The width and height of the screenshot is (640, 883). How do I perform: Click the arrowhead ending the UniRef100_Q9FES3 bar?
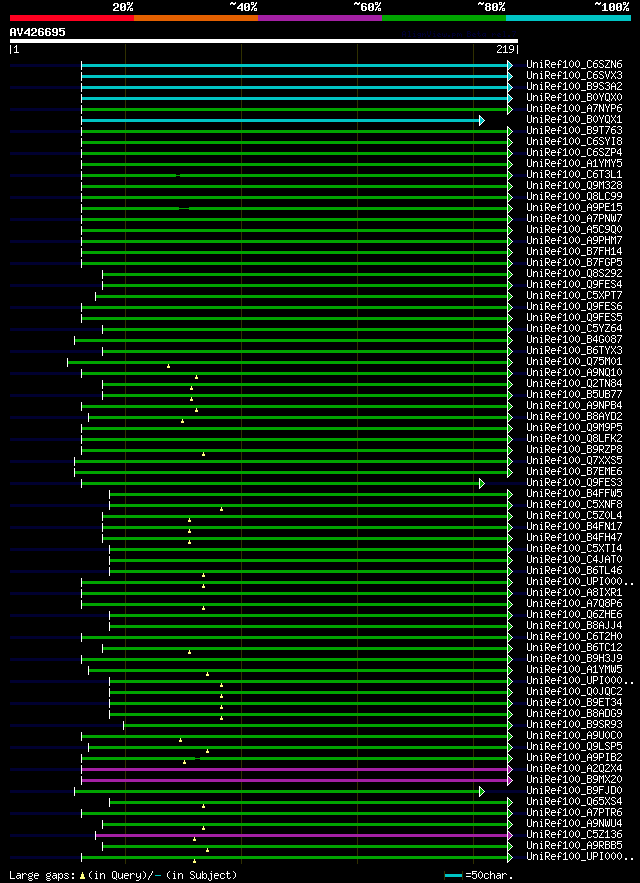482,483
